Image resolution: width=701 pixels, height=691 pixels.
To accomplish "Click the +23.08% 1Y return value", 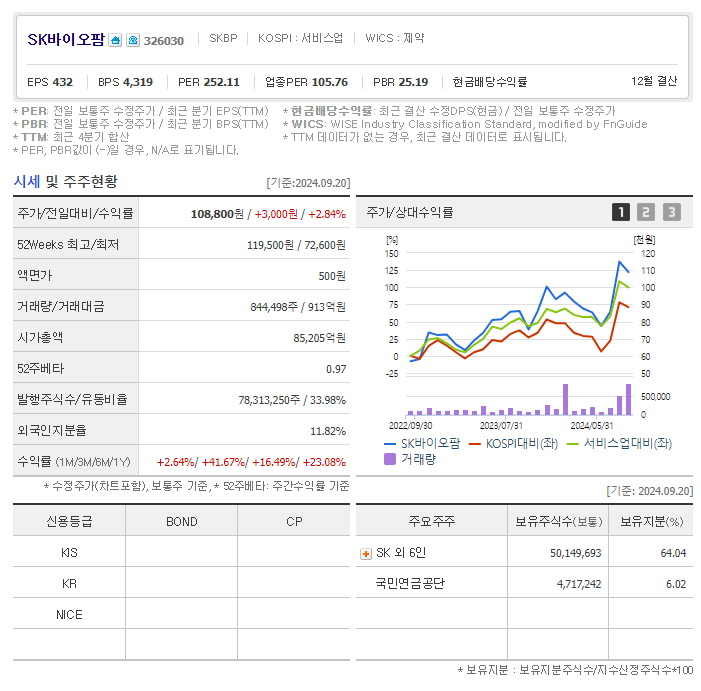I will click(325, 462).
